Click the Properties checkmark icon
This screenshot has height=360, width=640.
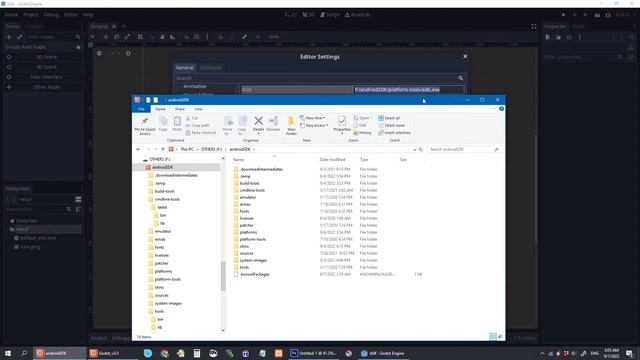[342, 121]
